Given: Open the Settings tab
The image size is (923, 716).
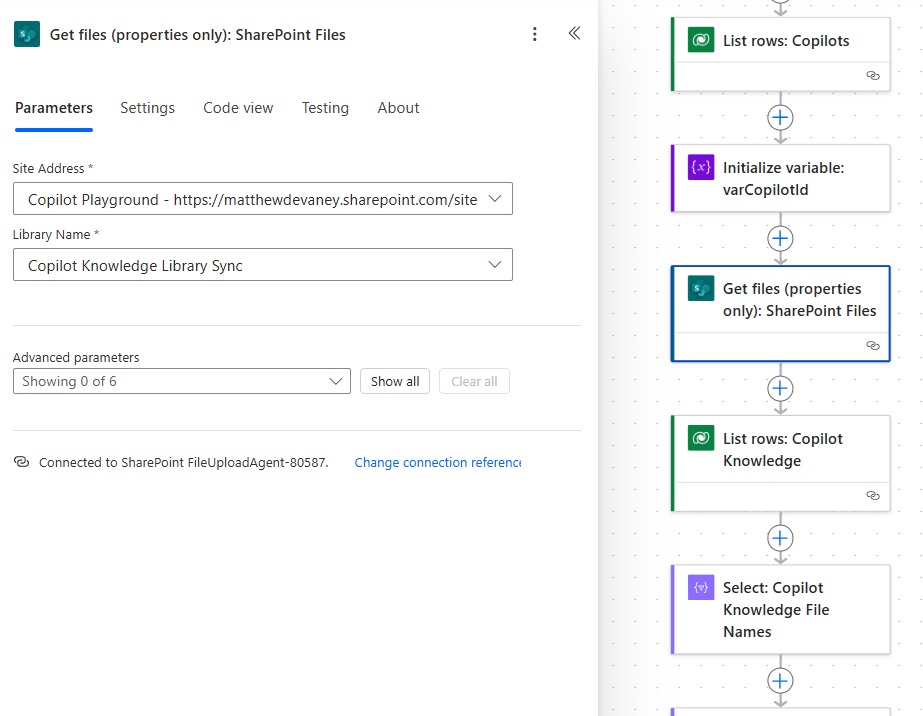Looking at the screenshot, I should click(147, 108).
